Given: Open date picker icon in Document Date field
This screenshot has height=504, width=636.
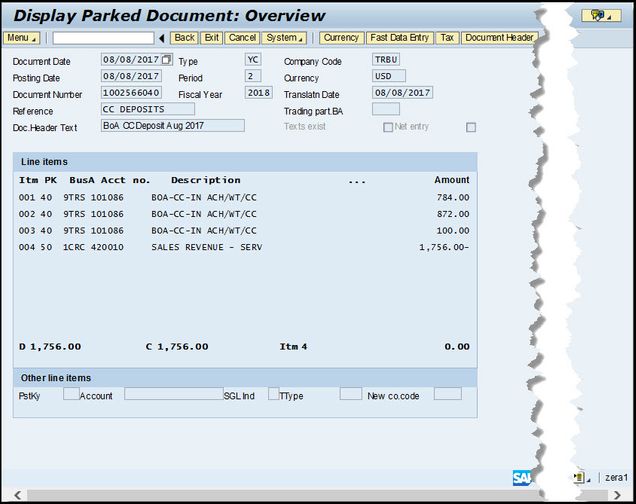Looking at the screenshot, I should (x=166, y=60).
